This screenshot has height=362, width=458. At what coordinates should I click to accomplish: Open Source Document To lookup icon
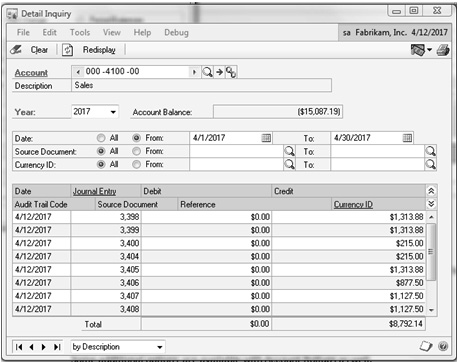point(431,151)
